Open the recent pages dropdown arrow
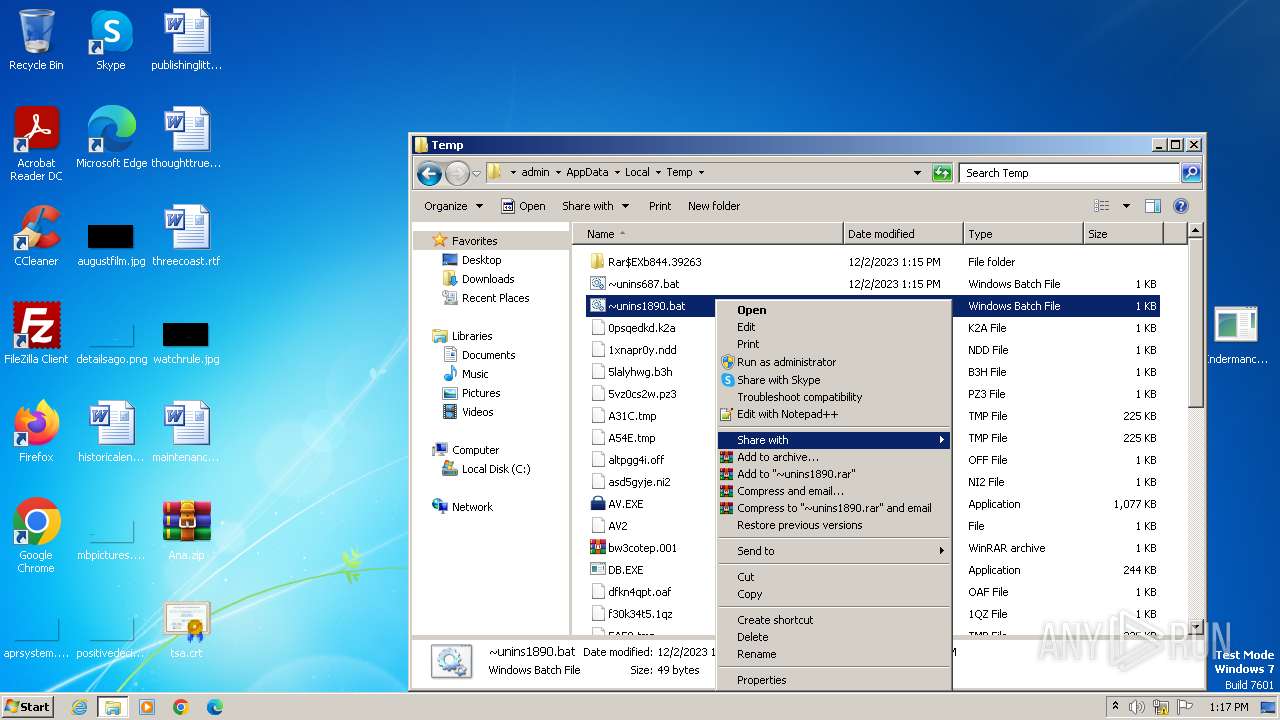This screenshot has width=1280, height=720. click(477, 173)
